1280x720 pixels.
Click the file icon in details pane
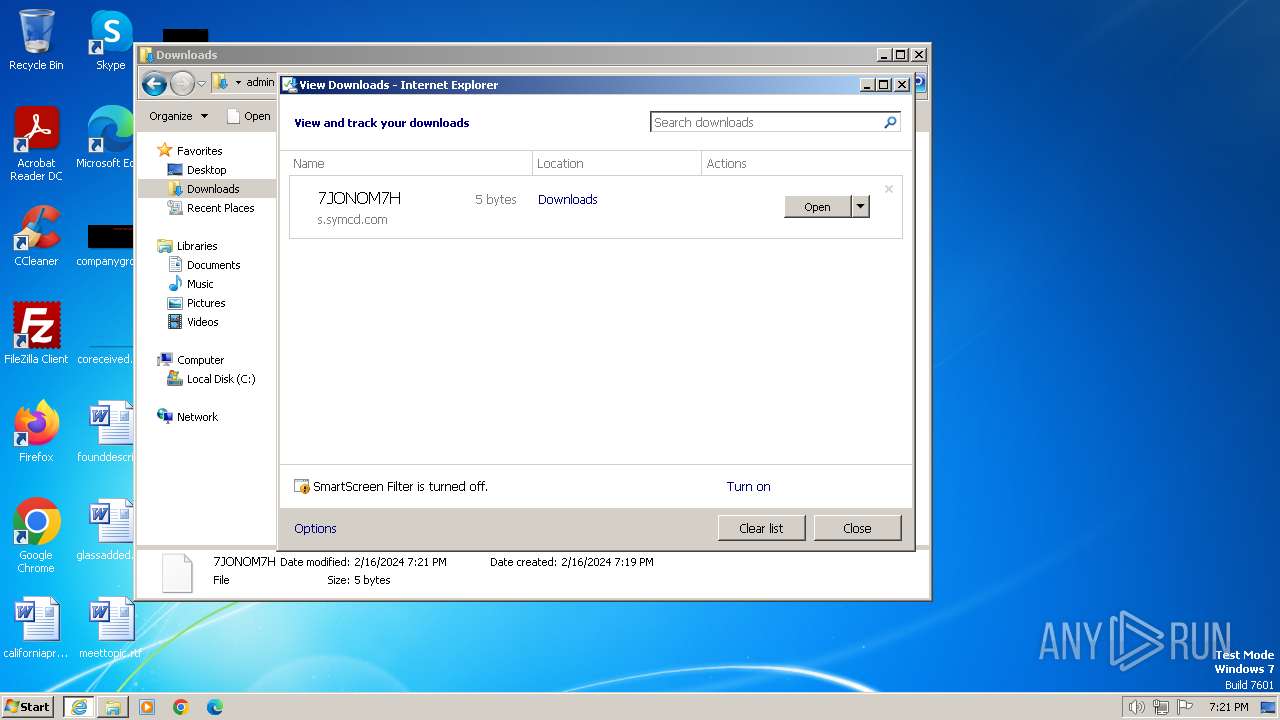[177, 573]
